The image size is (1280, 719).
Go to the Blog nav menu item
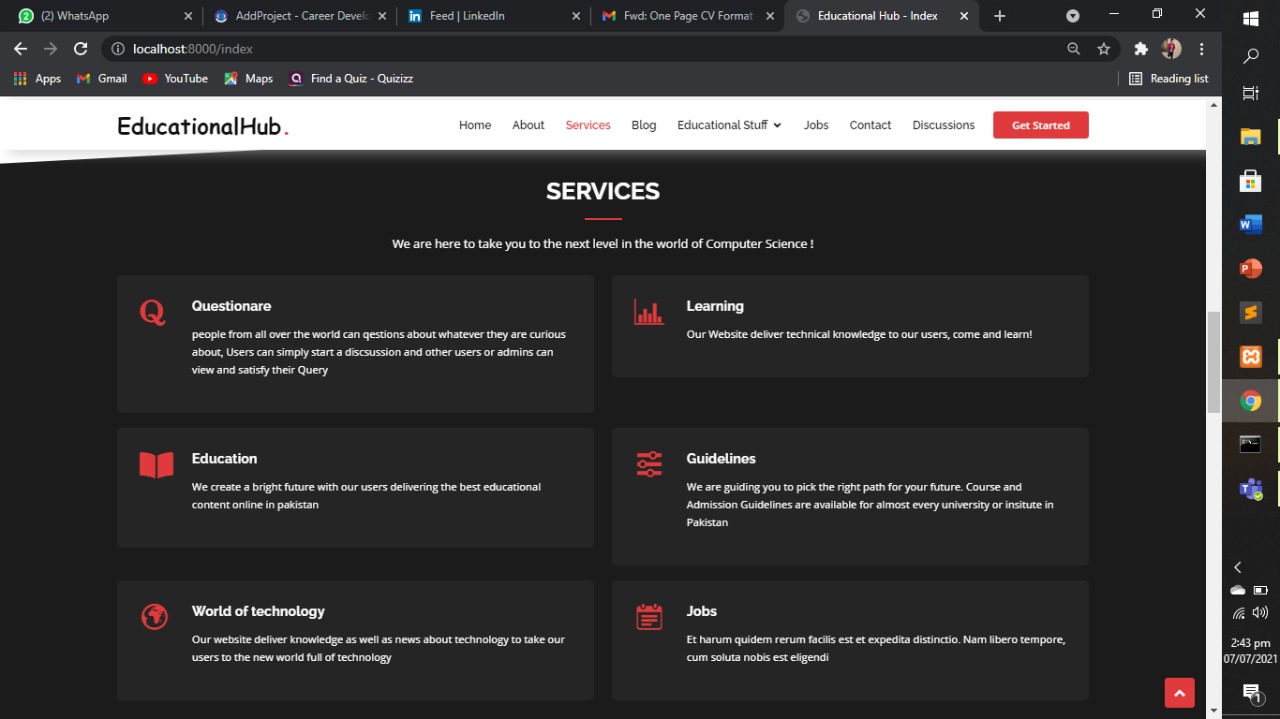coord(644,125)
